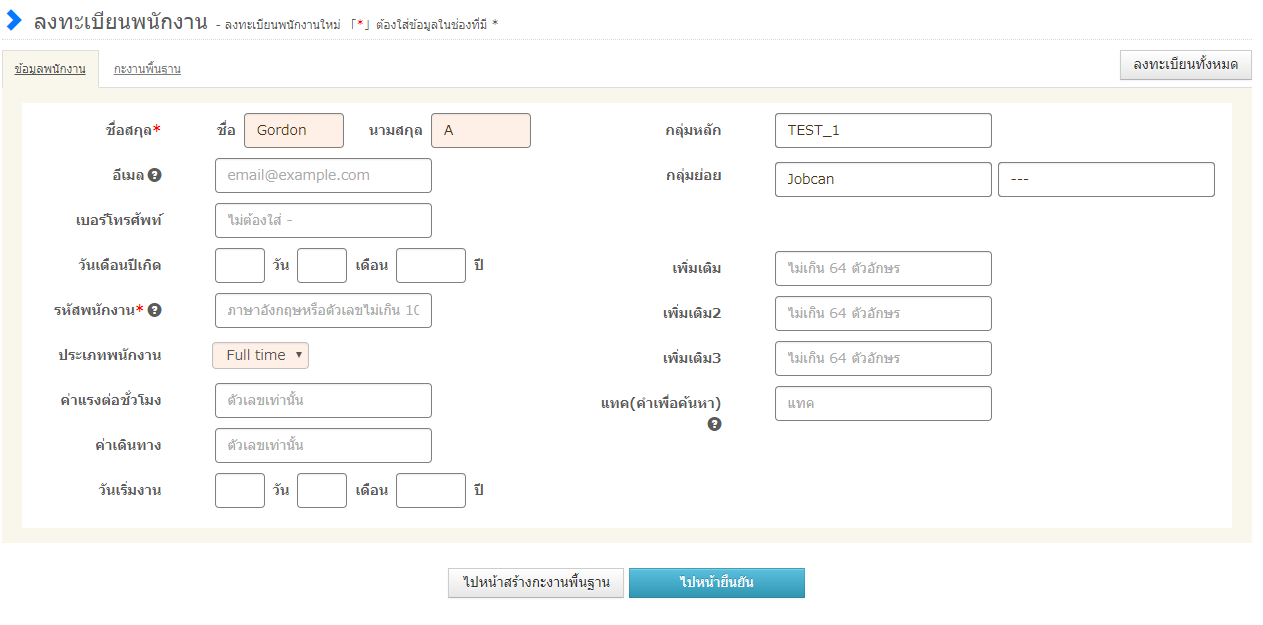Viewport: 1263px width, 625px height.
Task: Focus the first name field containing Gordon
Action: coord(293,130)
